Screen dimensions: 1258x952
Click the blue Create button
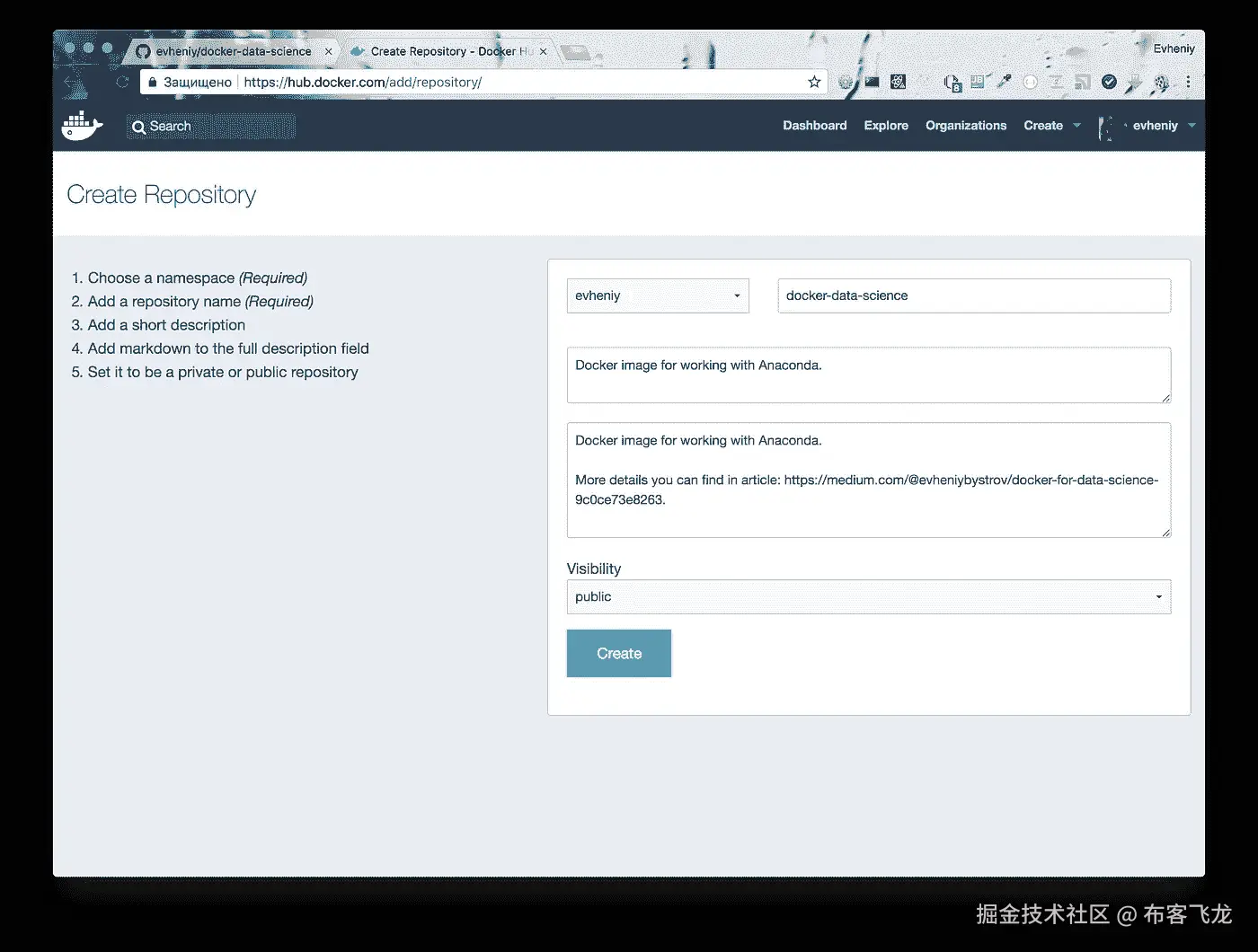click(x=619, y=653)
